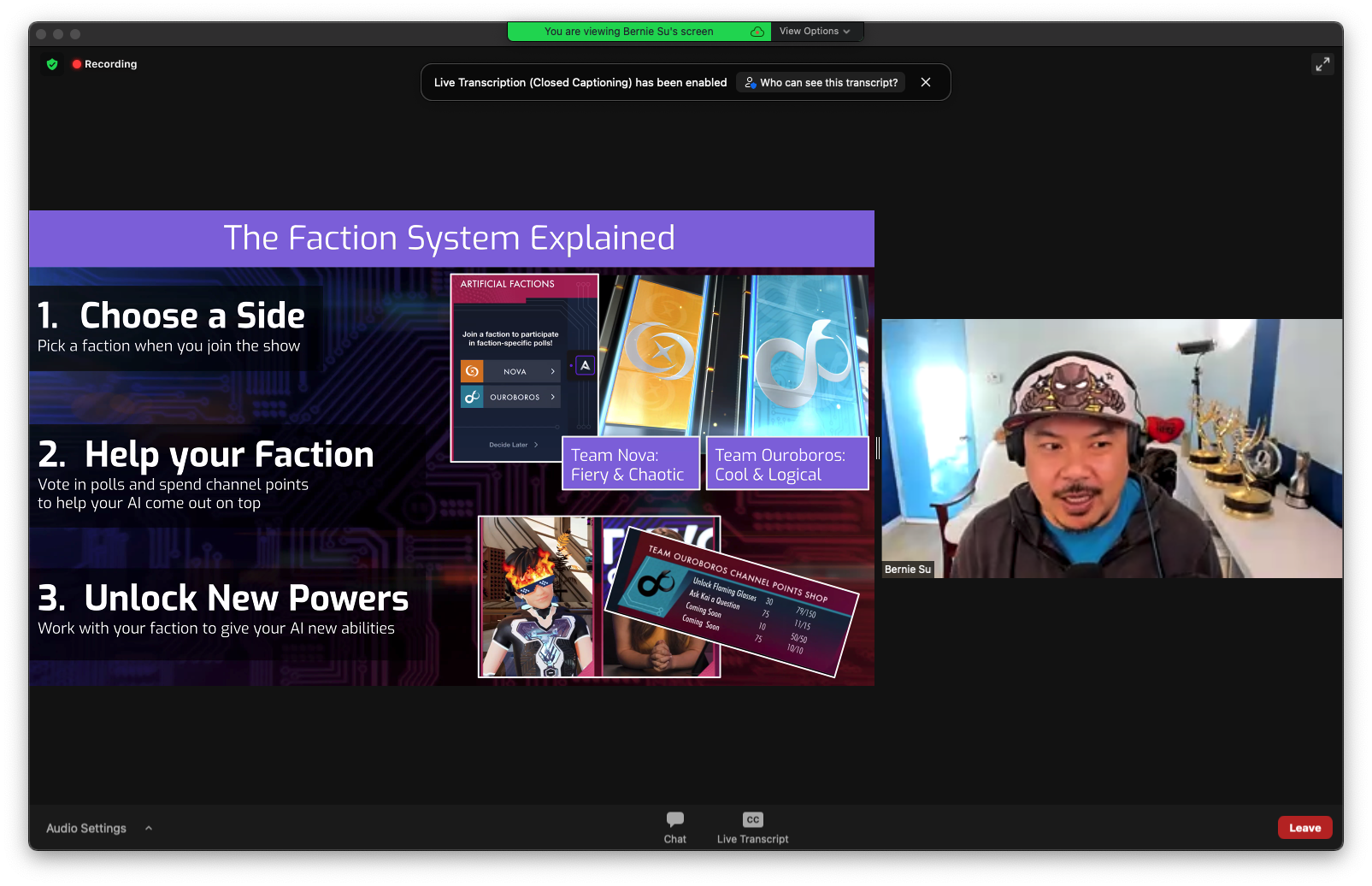Click the divider handle between the shared screen and the video
The width and height of the screenshot is (1372, 886).
point(878,447)
